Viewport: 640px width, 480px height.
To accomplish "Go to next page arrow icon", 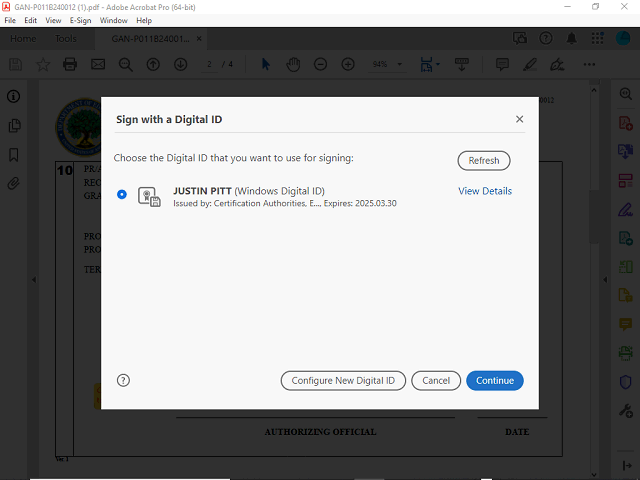I will [x=180, y=64].
